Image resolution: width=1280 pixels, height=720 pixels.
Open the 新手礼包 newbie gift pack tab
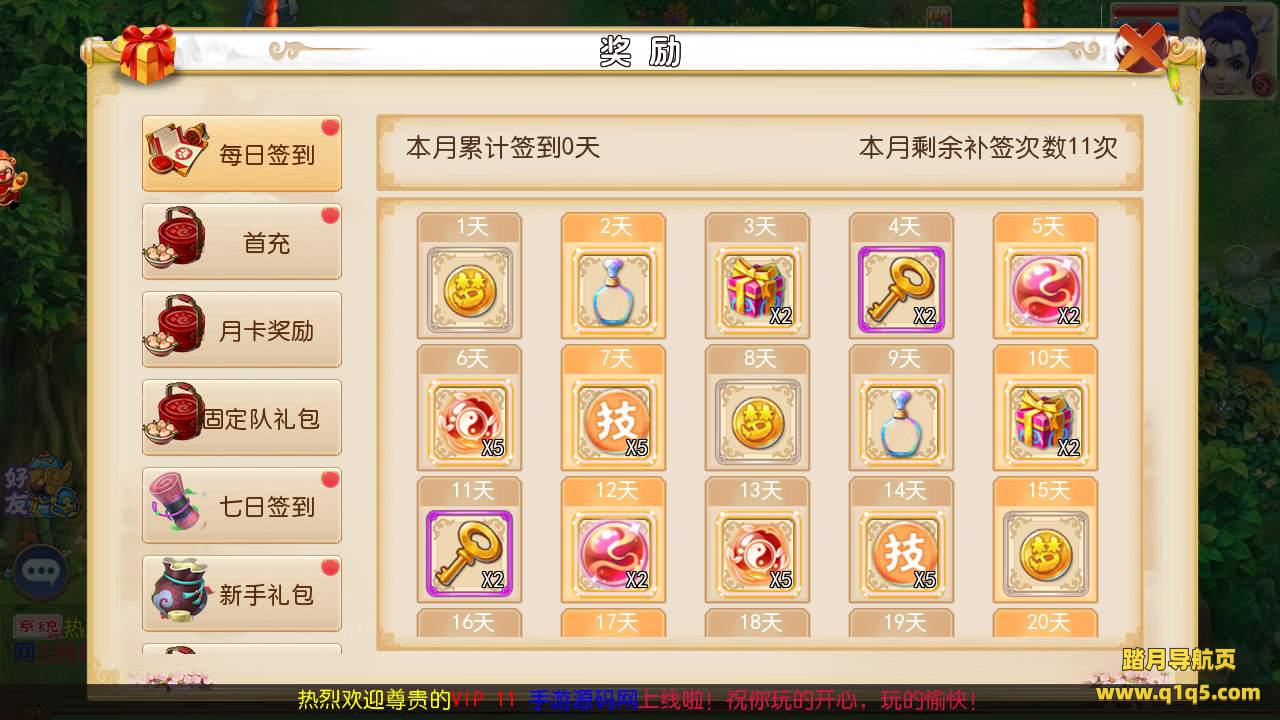(x=242, y=593)
